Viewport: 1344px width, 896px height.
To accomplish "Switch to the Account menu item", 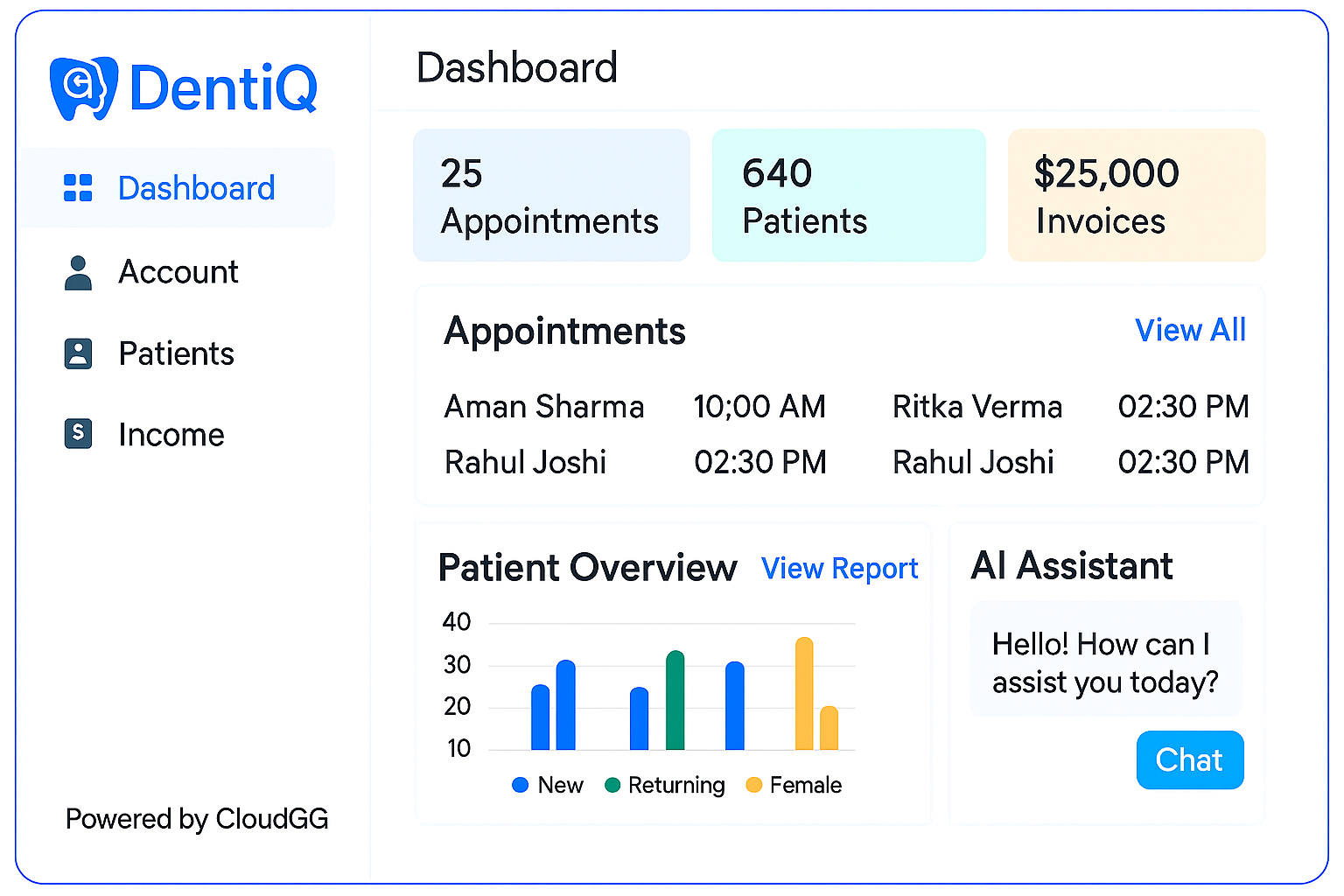I will [178, 272].
